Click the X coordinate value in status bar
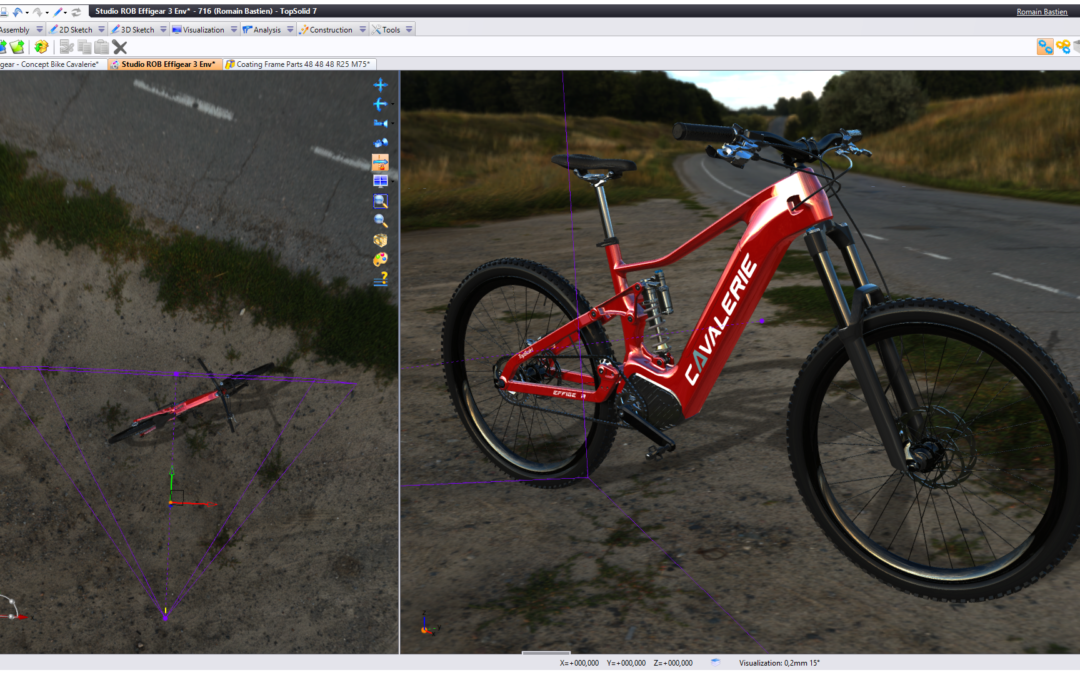 (x=579, y=663)
